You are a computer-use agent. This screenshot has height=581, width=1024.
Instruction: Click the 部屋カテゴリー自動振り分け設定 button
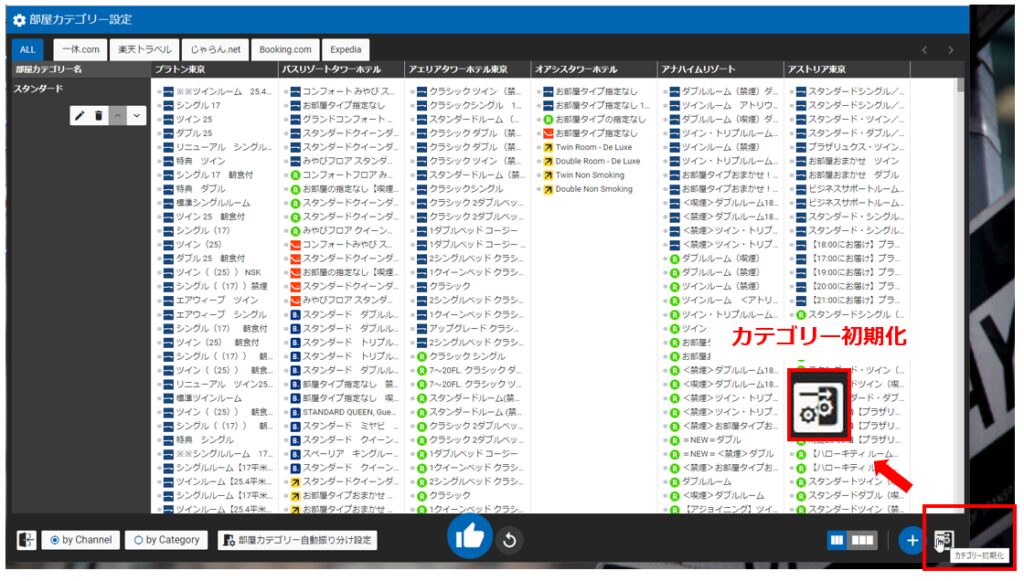point(297,540)
